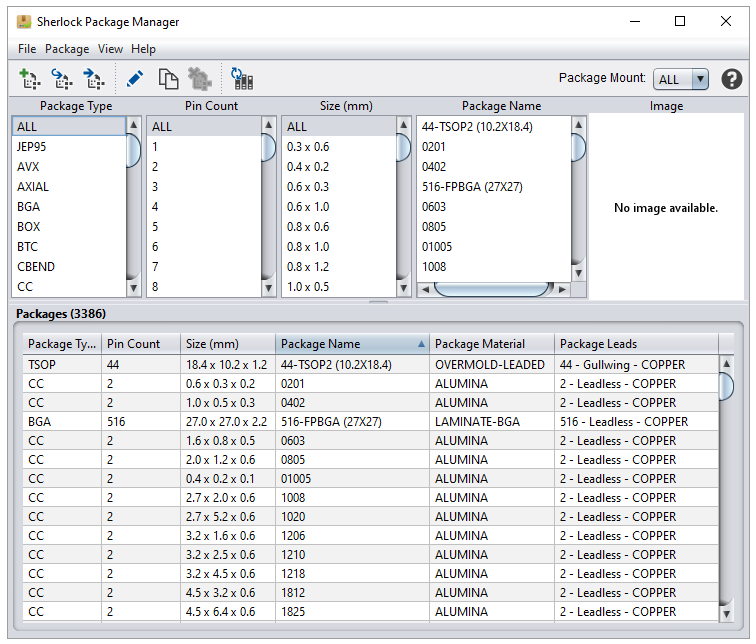756x644 pixels.
Task: Select pin count 7 in filter list
Action: [x=203, y=267]
